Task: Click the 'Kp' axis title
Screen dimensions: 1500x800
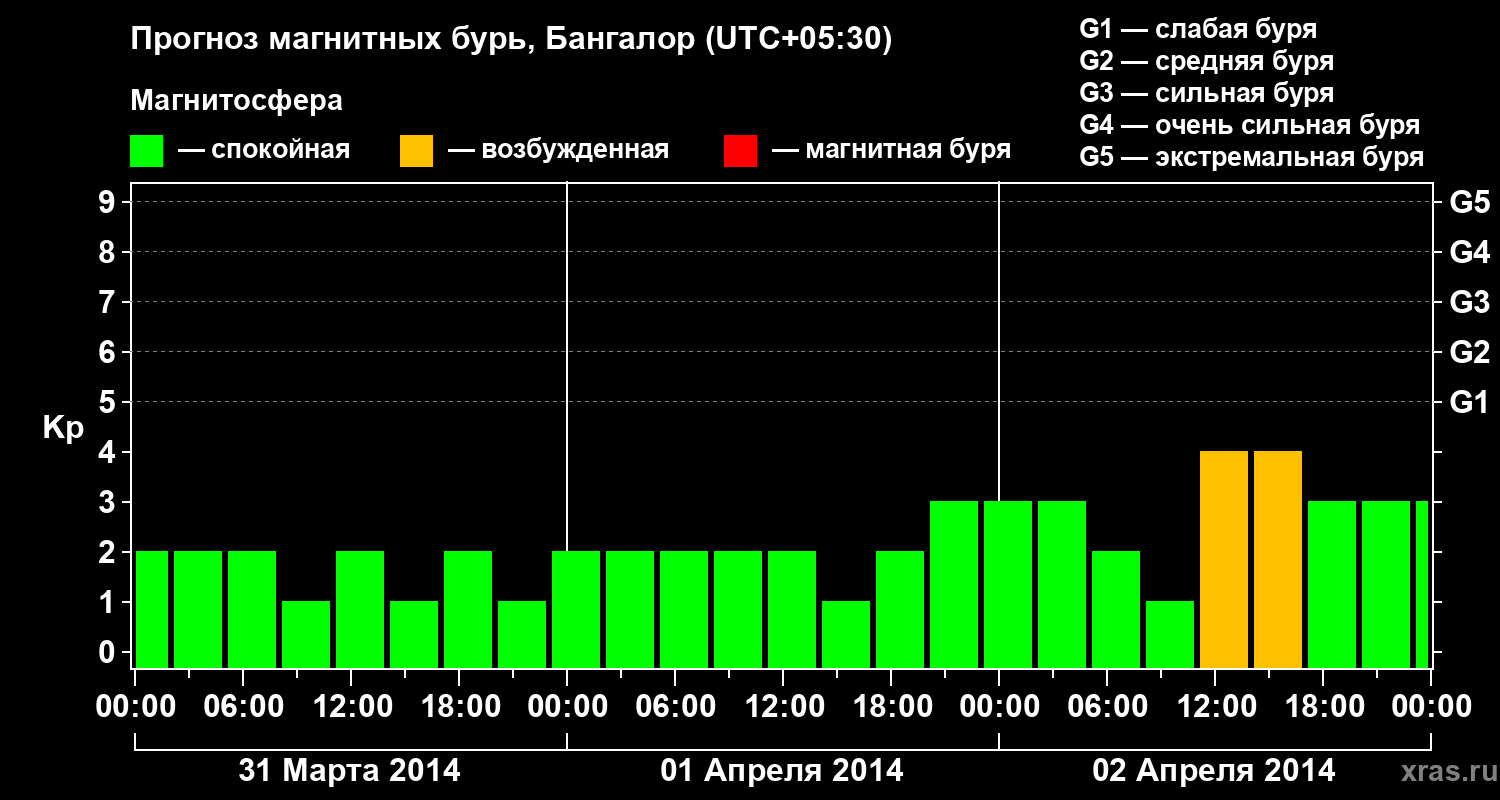Action: point(63,427)
